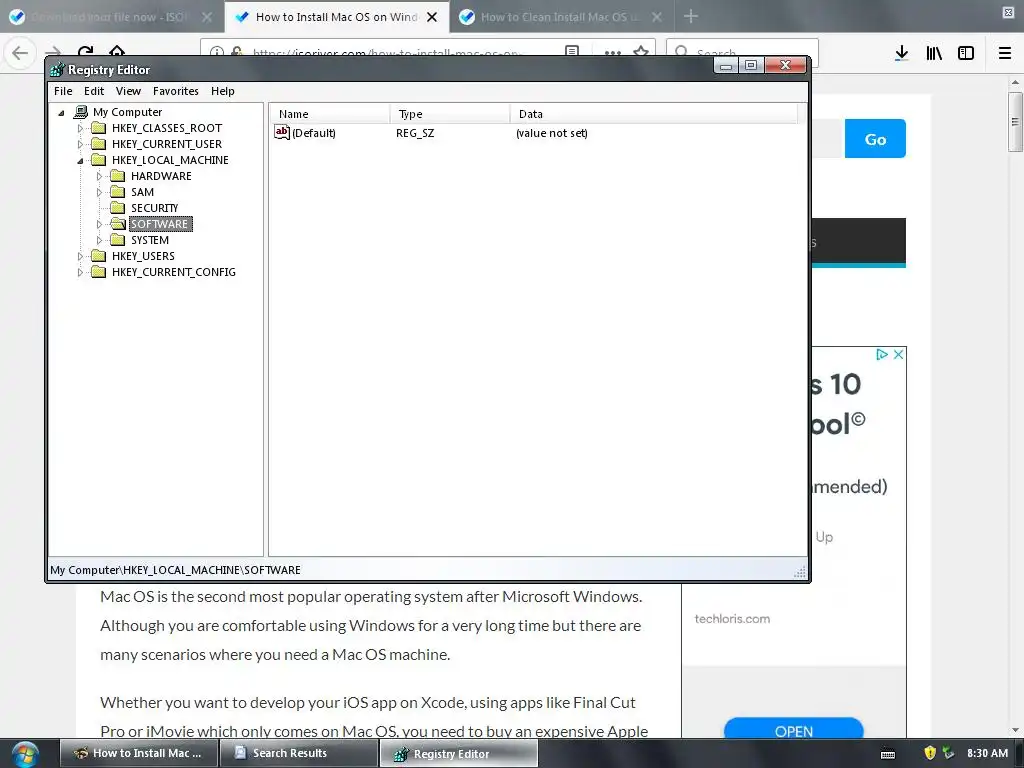This screenshot has height=768, width=1024.
Task: Expand the SAM subkey
Action: tap(99, 193)
